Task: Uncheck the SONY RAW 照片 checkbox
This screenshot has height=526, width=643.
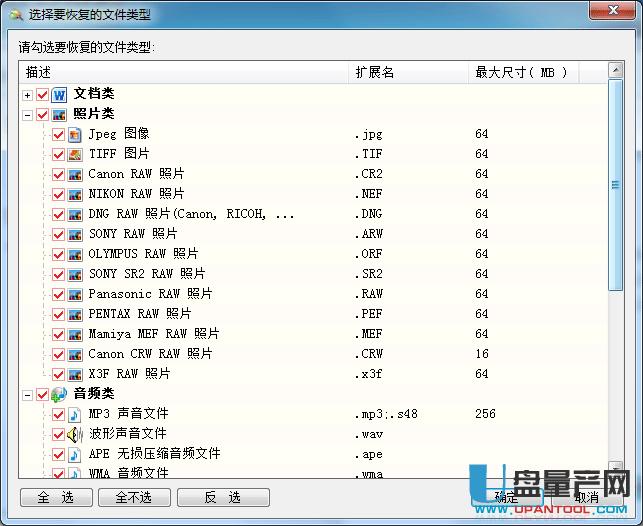Action: (59, 234)
